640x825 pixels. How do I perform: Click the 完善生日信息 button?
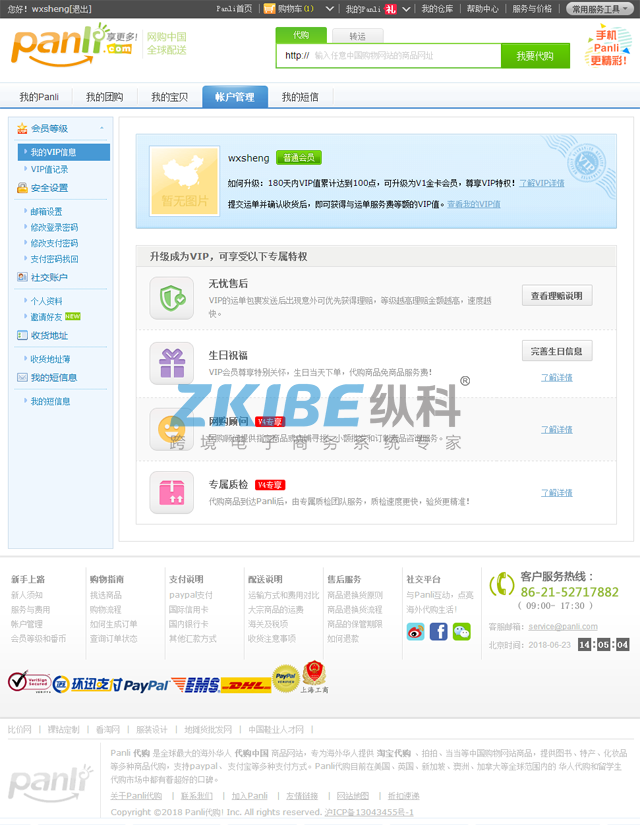point(557,351)
